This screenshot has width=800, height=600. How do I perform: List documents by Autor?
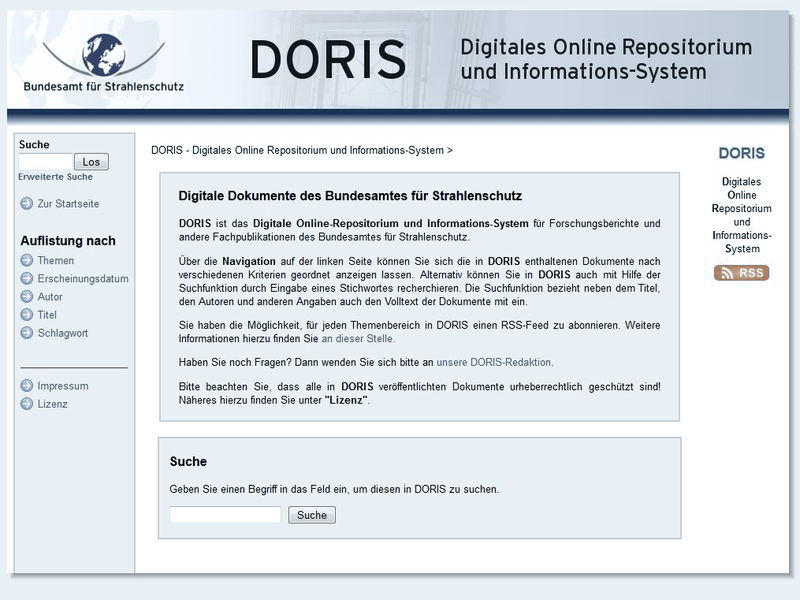[x=50, y=296]
